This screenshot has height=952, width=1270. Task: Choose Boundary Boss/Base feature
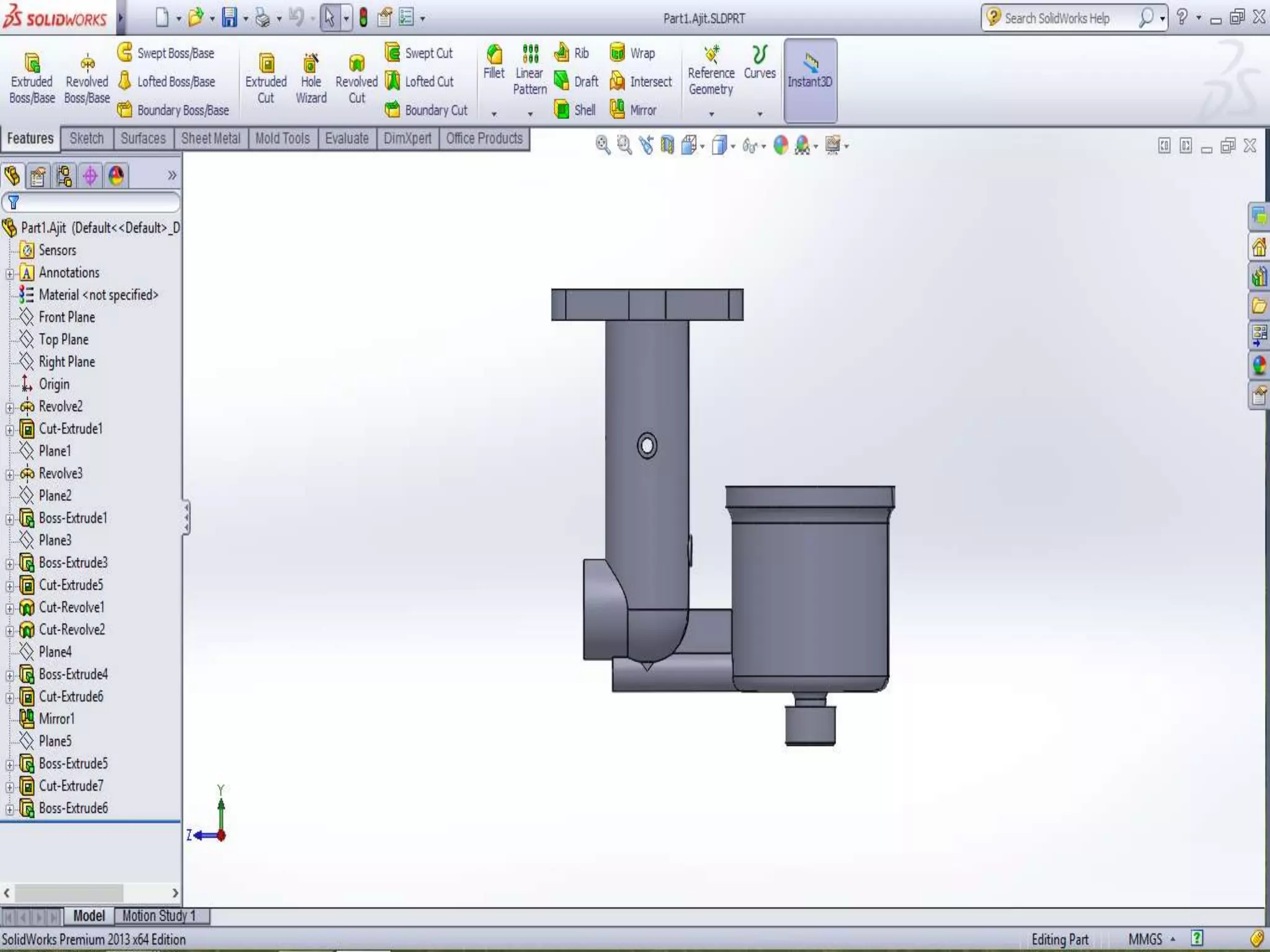pos(174,110)
